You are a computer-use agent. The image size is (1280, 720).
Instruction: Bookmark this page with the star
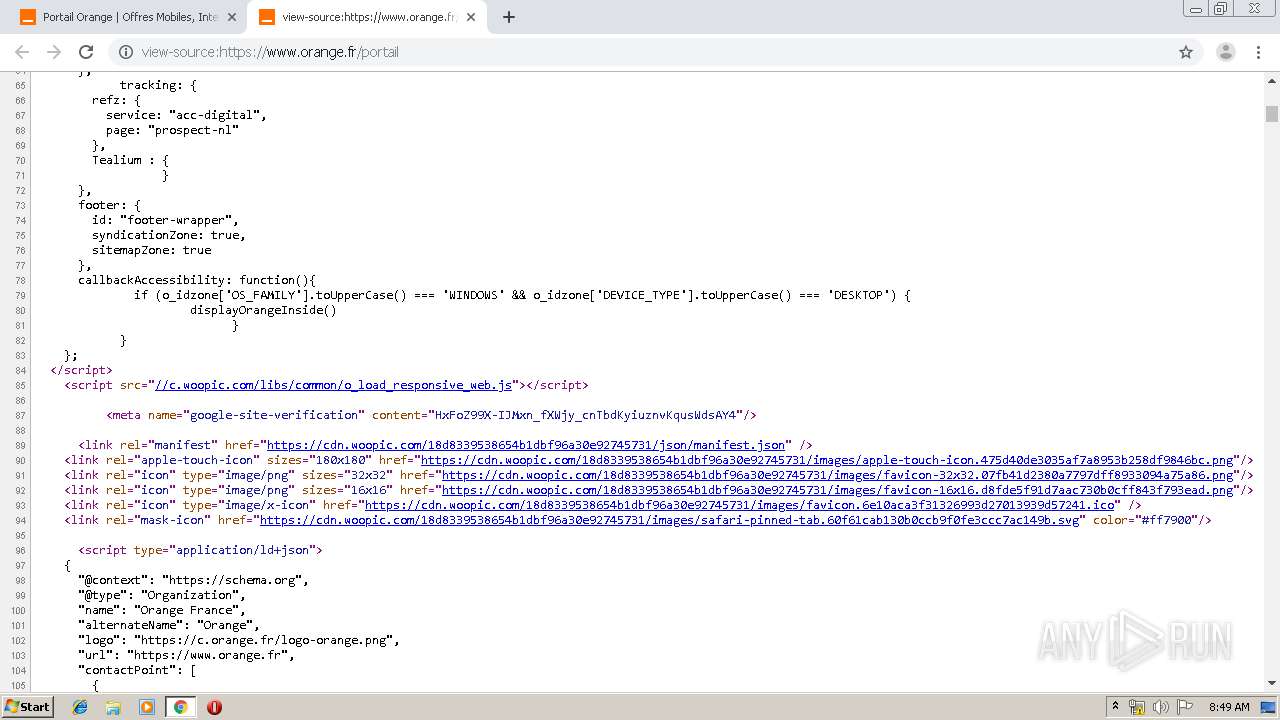1186,52
